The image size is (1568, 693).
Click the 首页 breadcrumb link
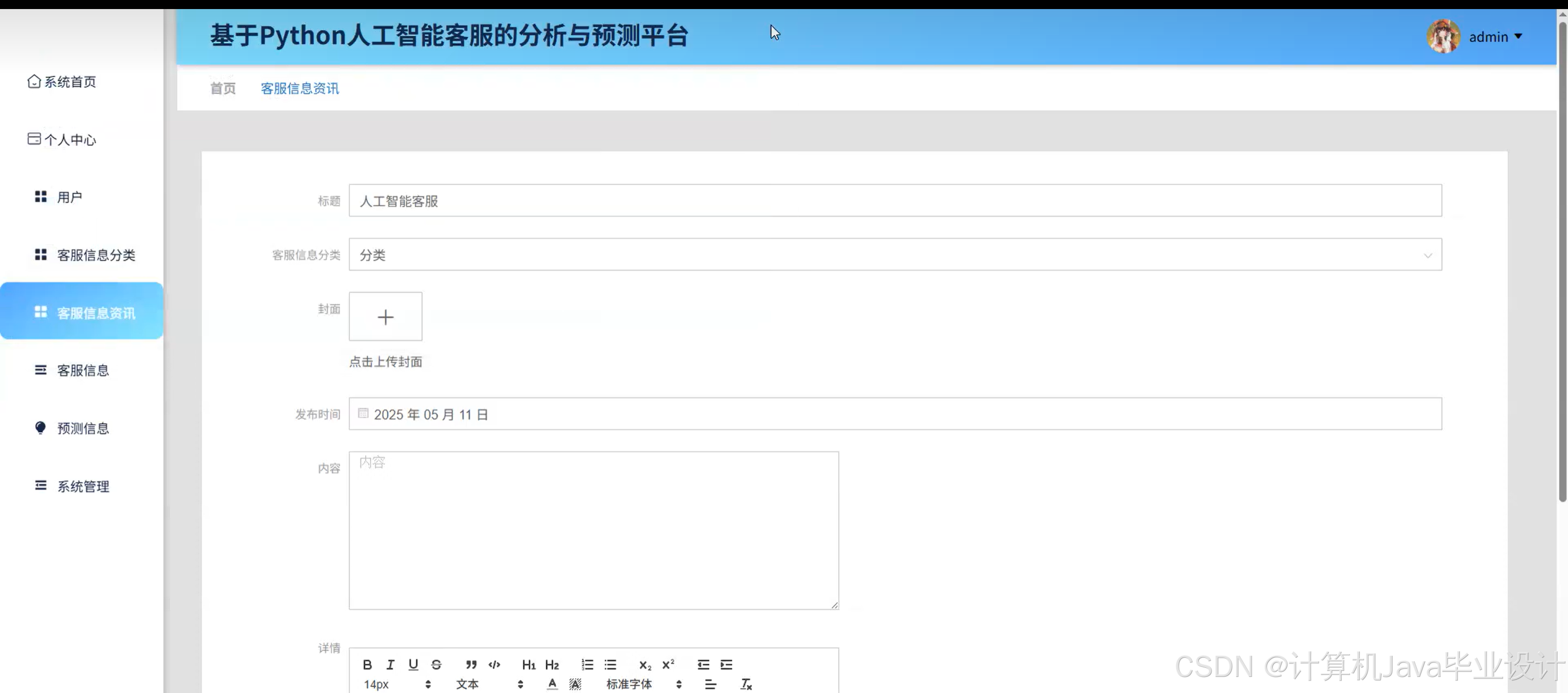point(223,89)
